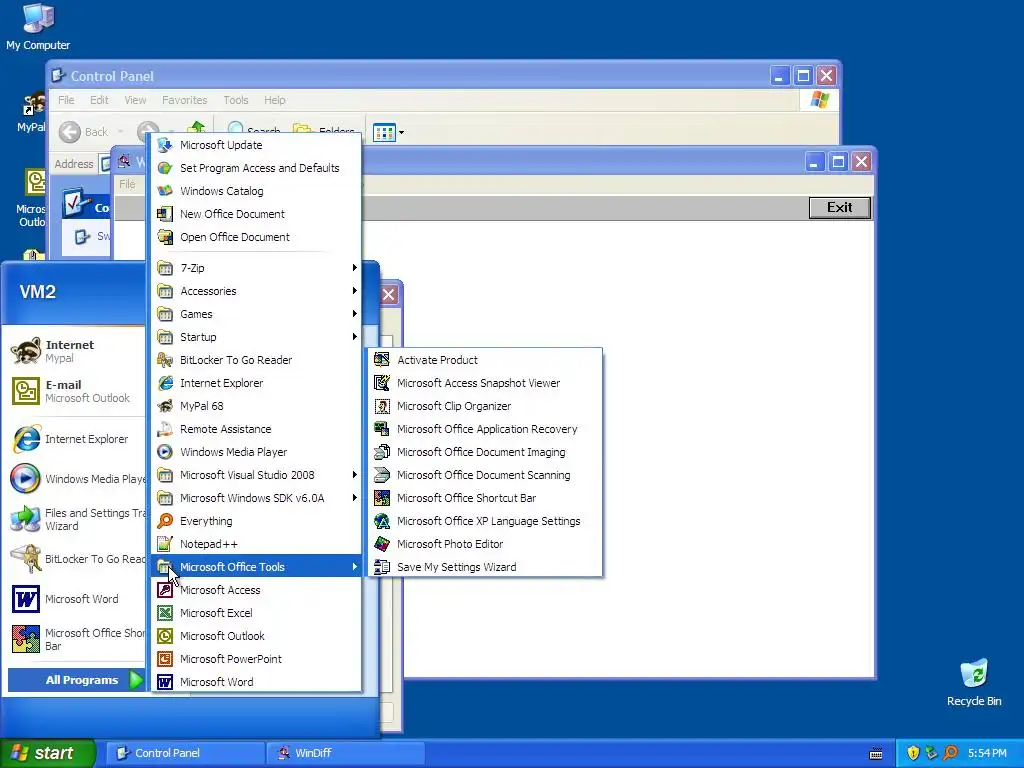
Task: Switch to Control Panel taskbar button
Action: click(x=185, y=753)
